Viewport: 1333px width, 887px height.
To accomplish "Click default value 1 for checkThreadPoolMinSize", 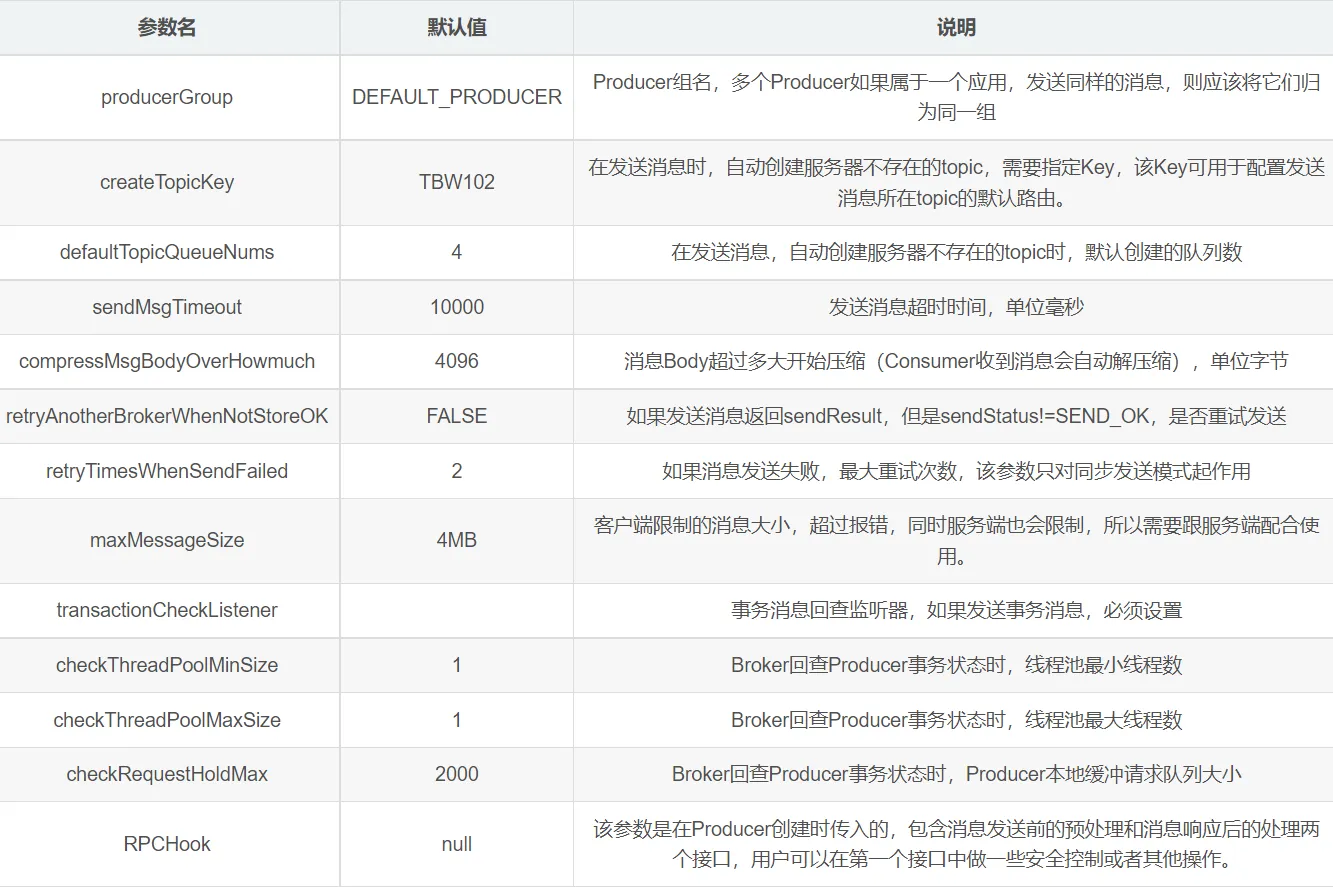I will [x=457, y=665].
